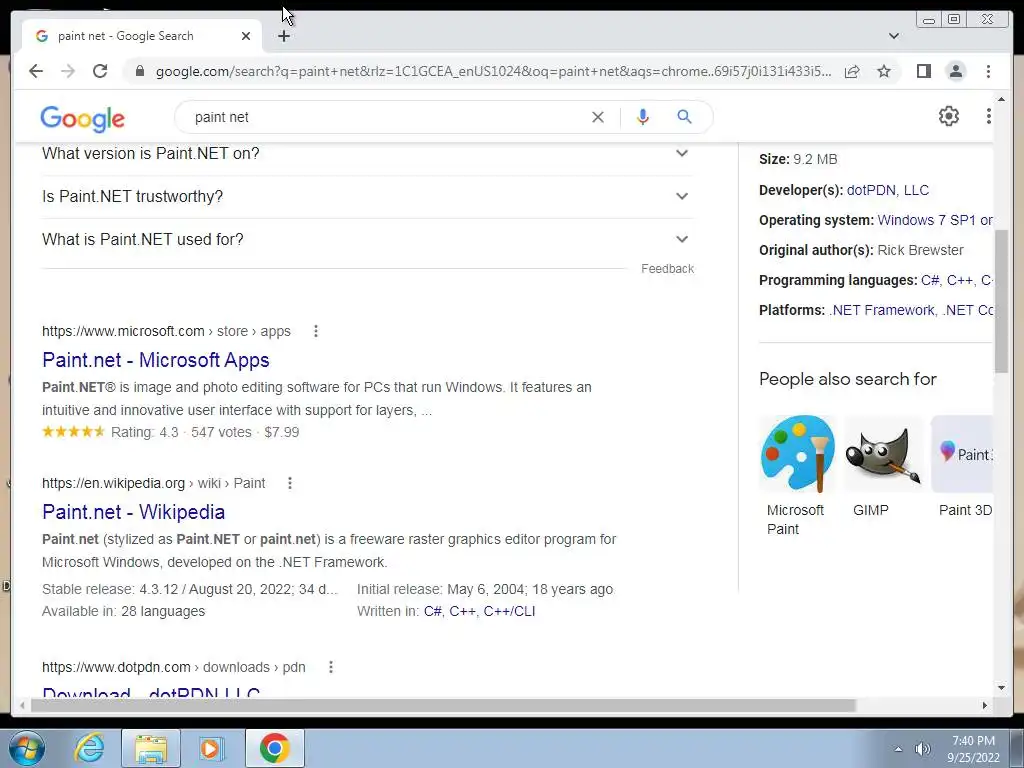Open the Chrome side panel icon

point(923,71)
